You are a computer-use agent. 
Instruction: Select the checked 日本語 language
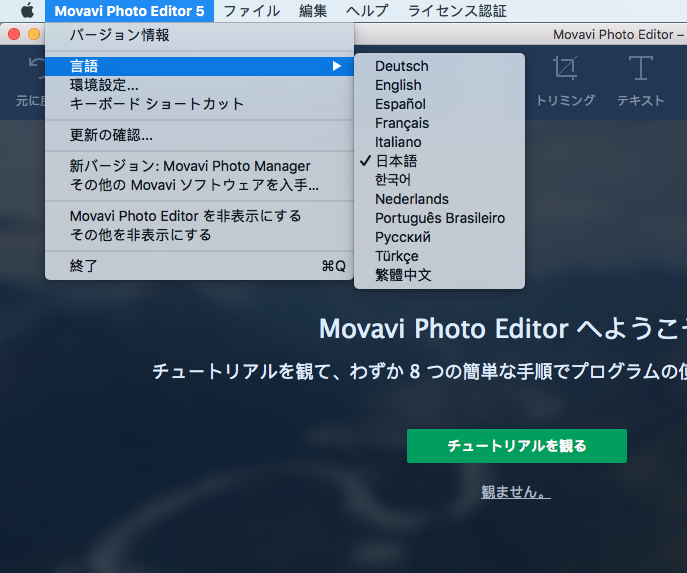(x=439, y=161)
